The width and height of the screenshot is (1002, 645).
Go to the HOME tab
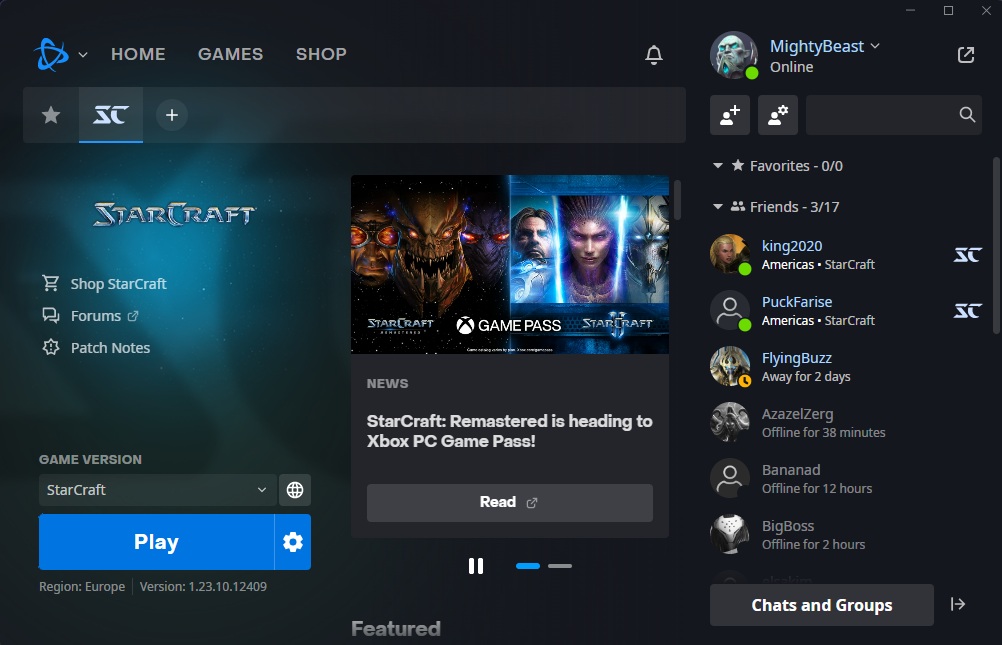(138, 54)
